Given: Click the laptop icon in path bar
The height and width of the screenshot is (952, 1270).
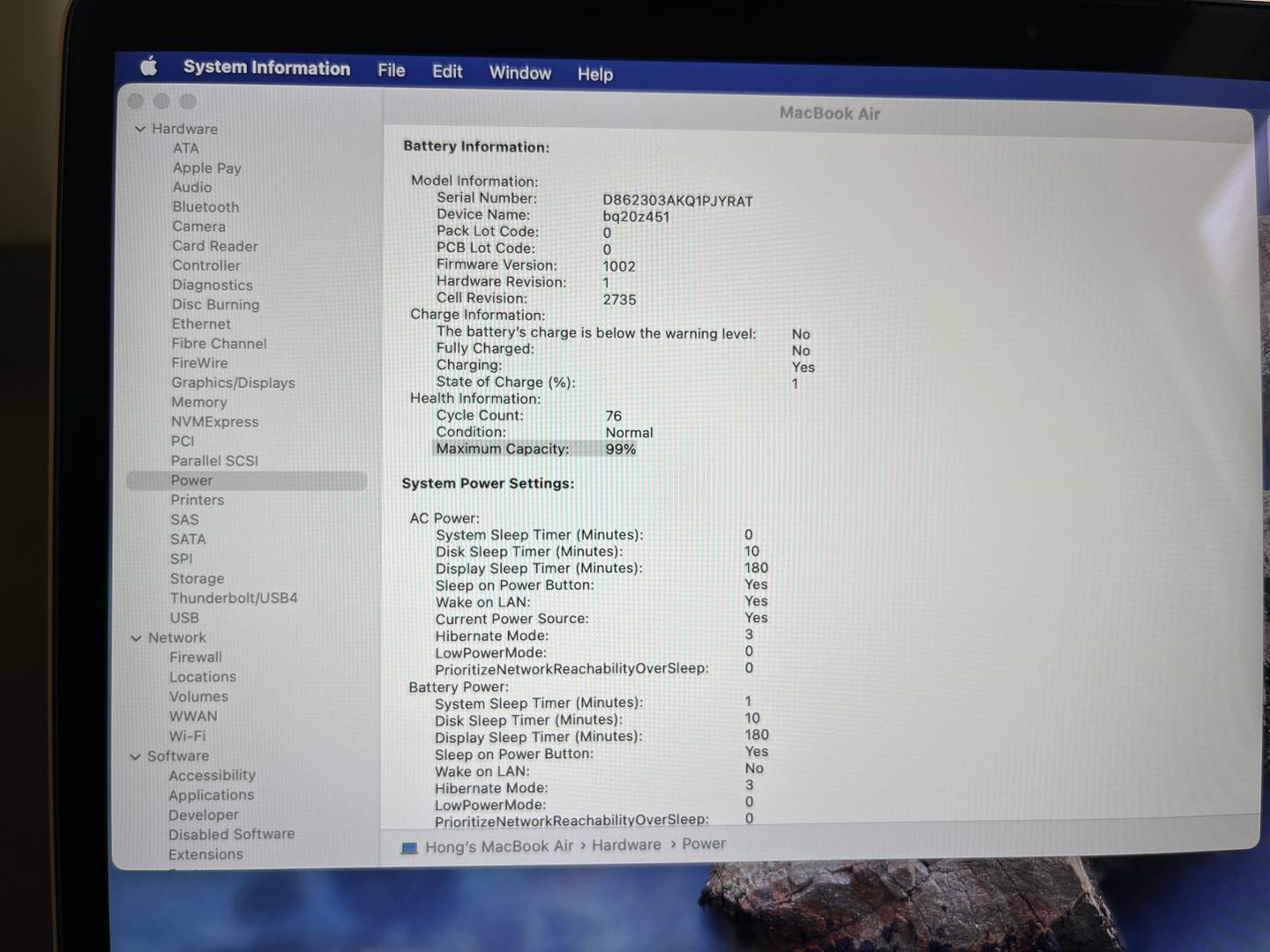Looking at the screenshot, I should 409,848.
